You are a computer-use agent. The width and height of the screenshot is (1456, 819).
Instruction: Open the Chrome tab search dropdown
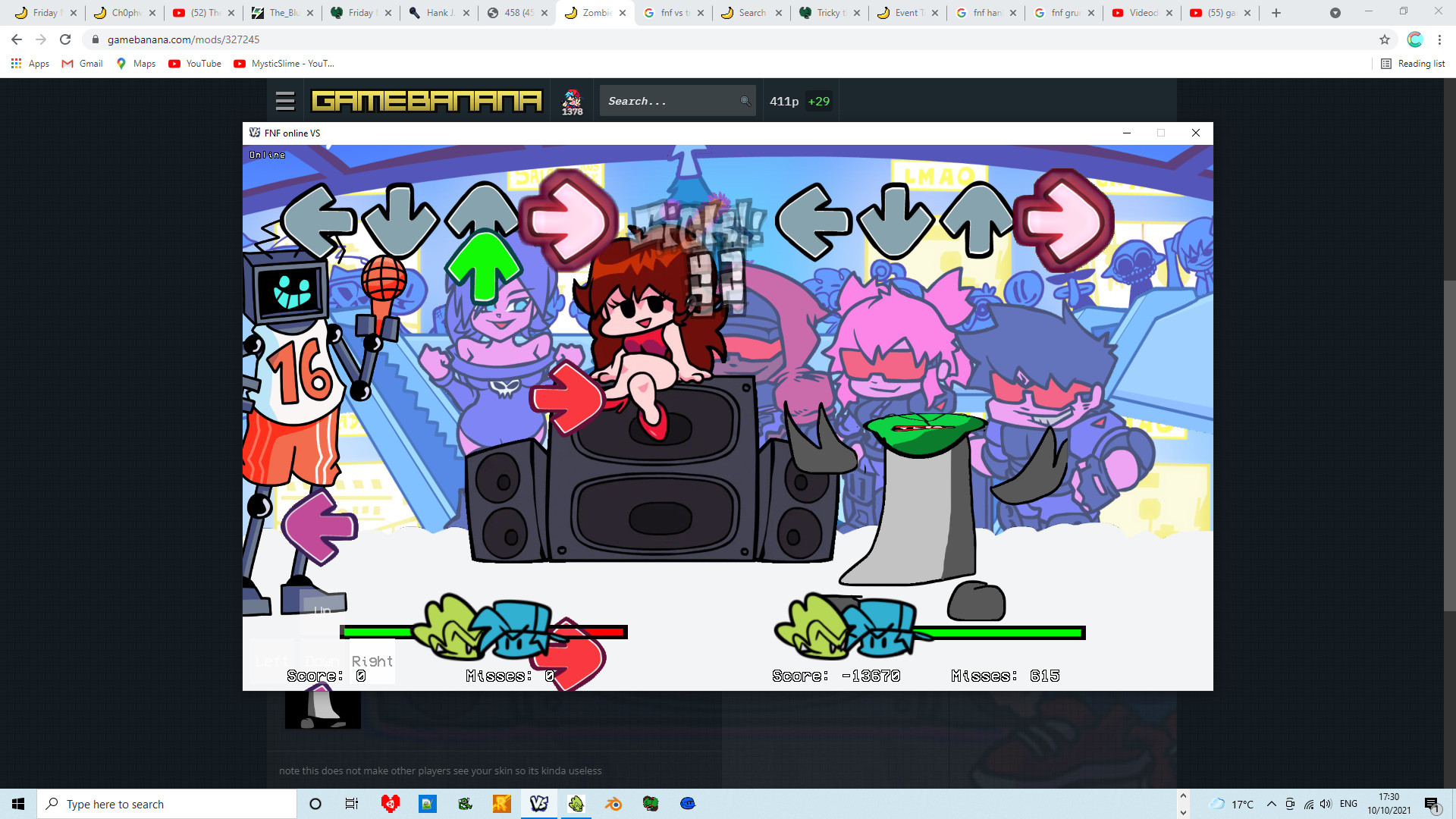click(x=1335, y=13)
